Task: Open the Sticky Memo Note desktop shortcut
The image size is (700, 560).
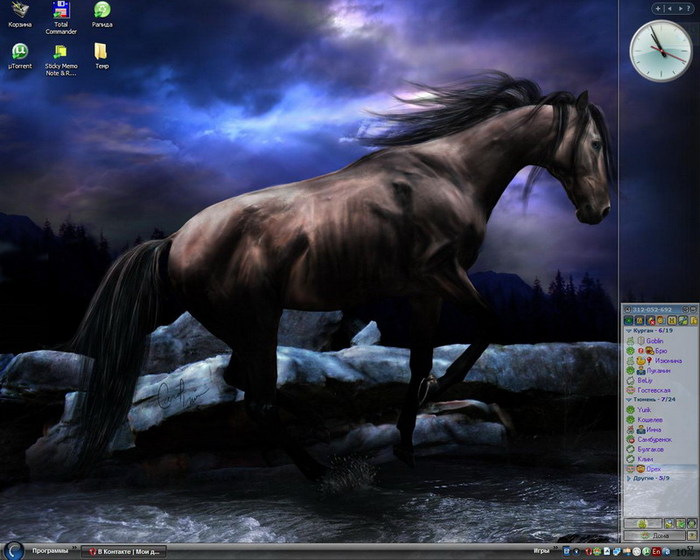Action: tap(61, 60)
